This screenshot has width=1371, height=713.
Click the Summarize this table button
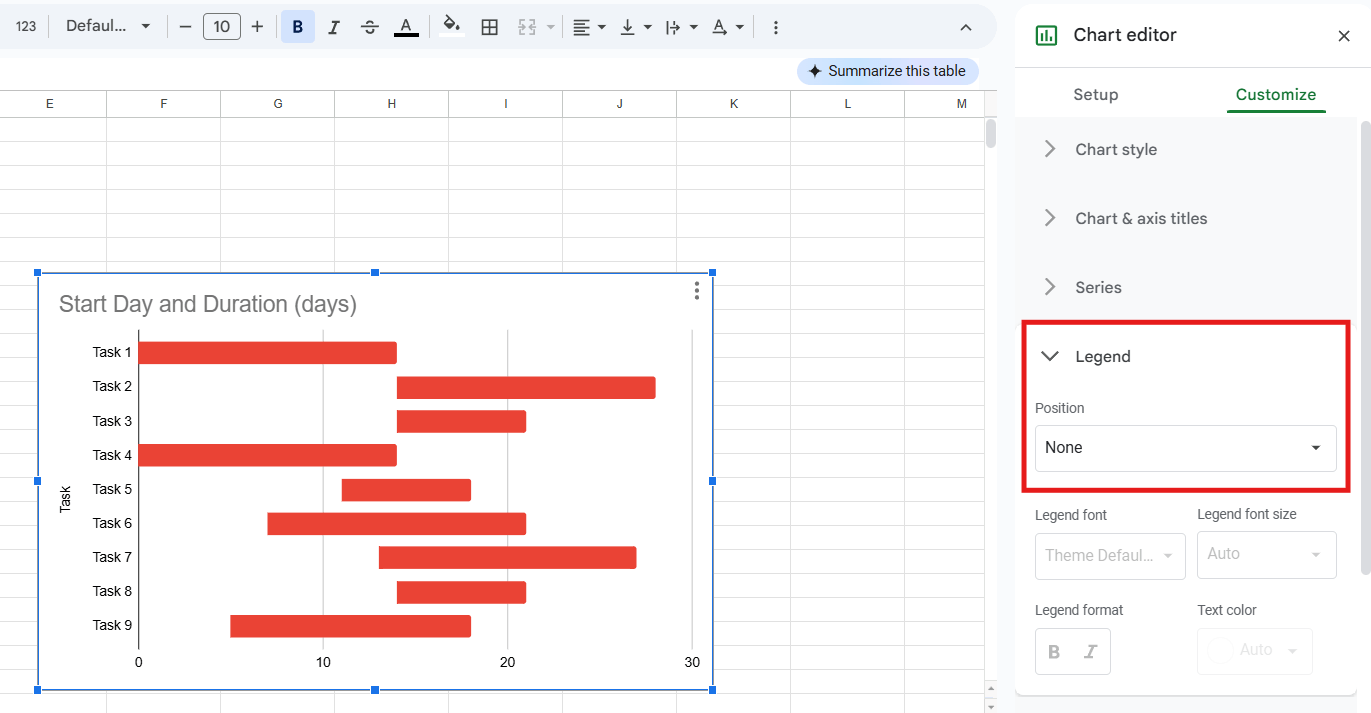(x=888, y=71)
